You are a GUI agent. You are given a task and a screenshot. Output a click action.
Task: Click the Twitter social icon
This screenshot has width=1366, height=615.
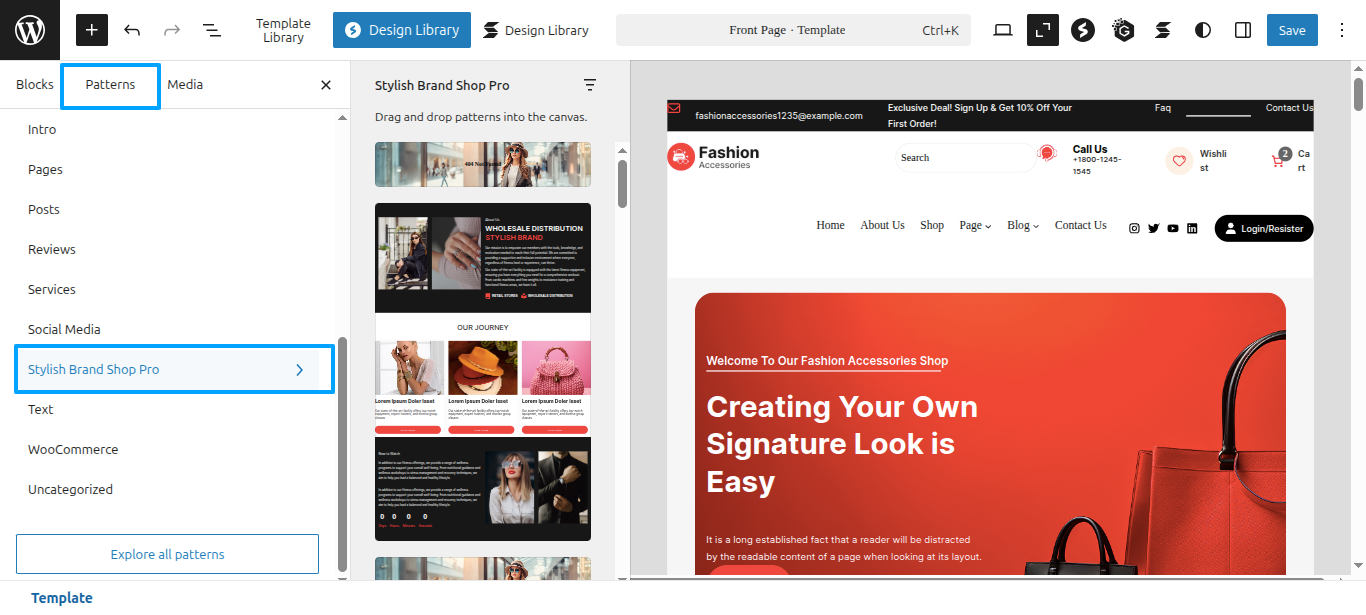pyautogui.click(x=1153, y=229)
